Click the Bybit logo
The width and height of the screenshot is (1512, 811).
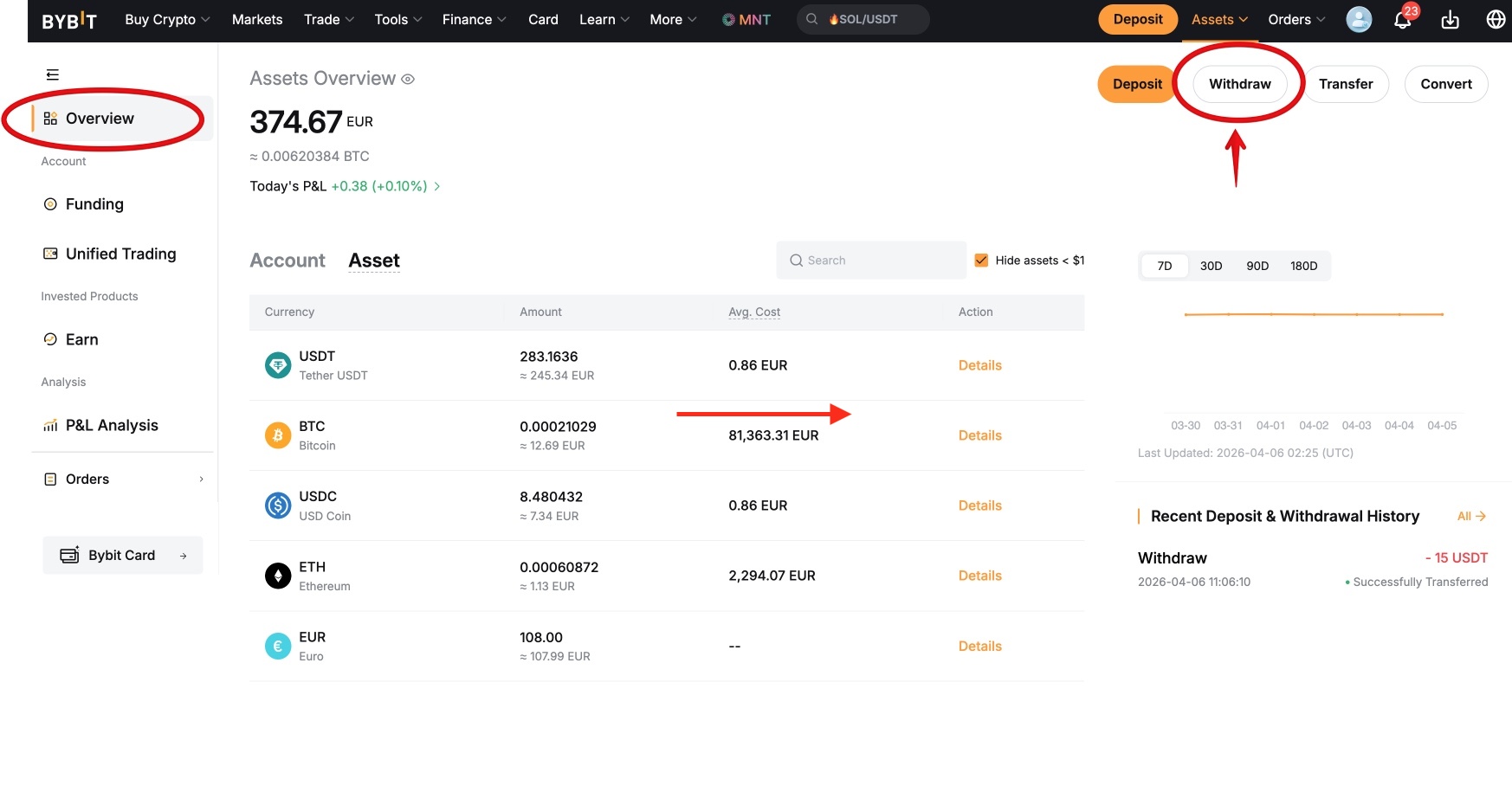(69, 20)
